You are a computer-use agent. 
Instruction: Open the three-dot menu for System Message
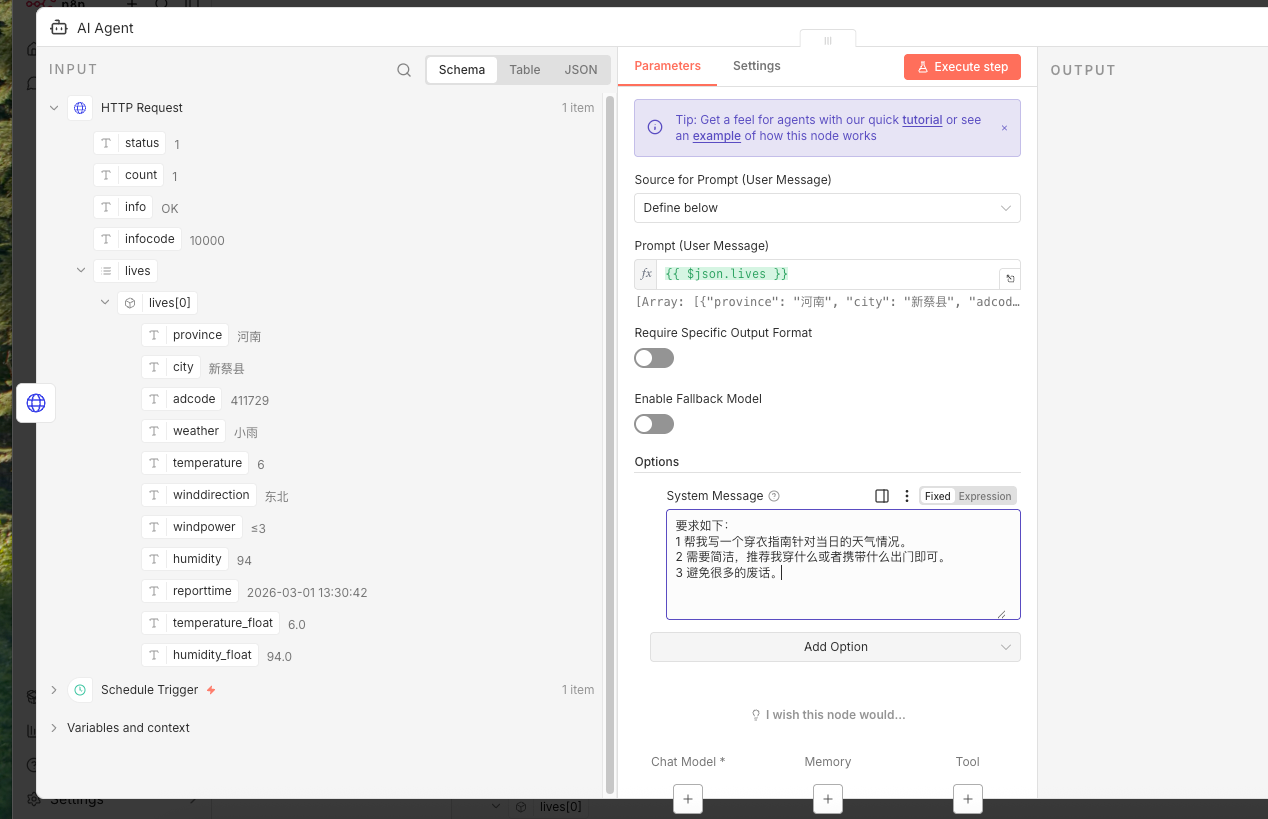click(x=907, y=496)
